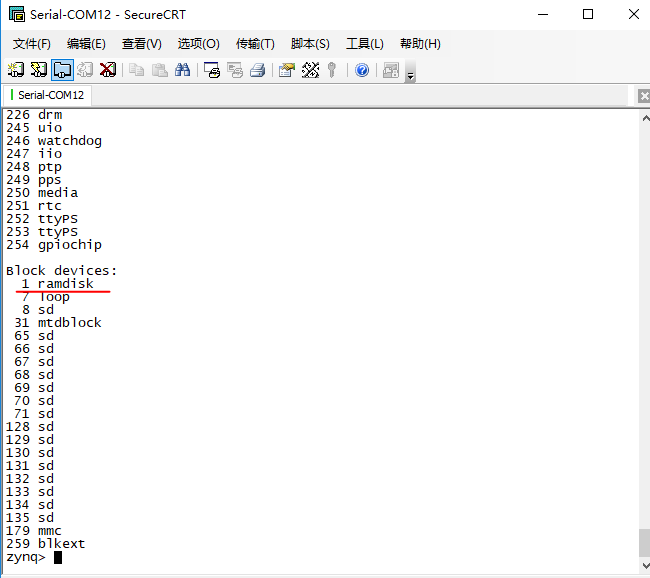This screenshot has height=578, width=650.
Task: Open the 查看(V) menu
Action: click(x=142, y=44)
